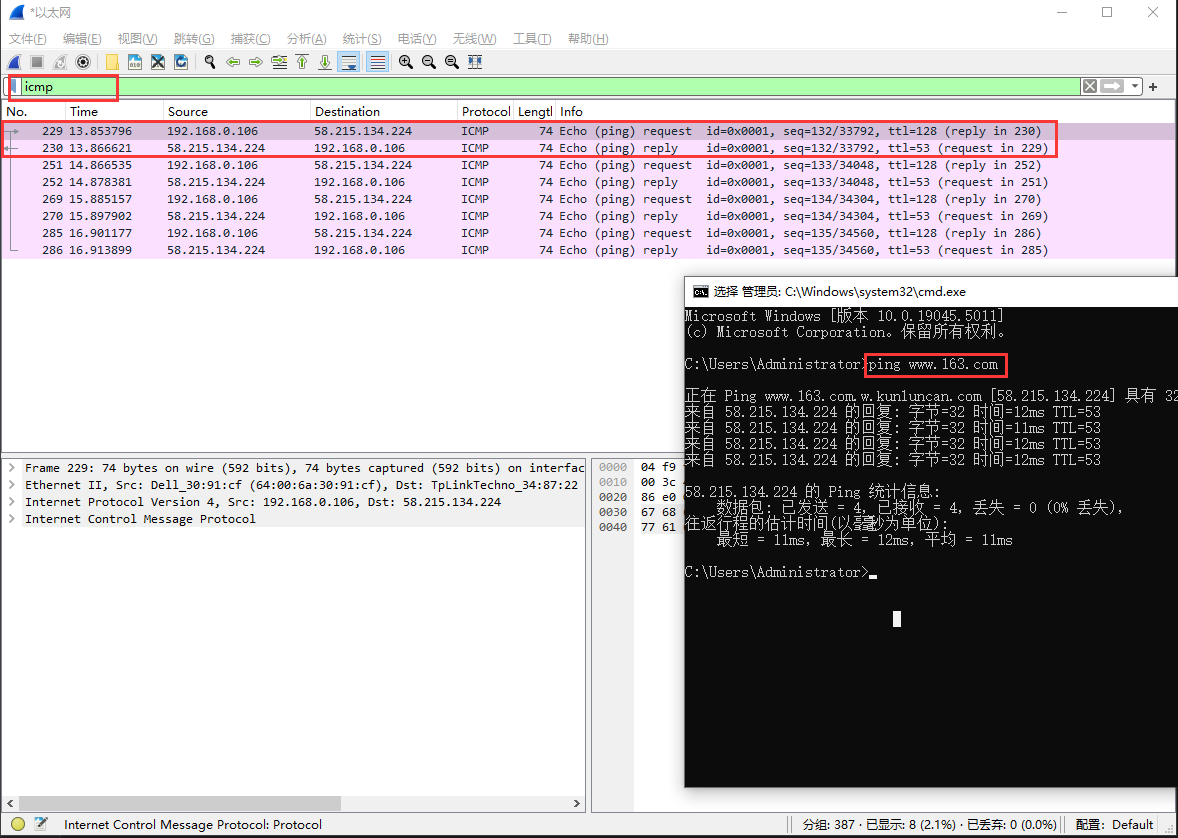The image size is (1178, 838).
Task: Apply the display filter arrow button
Action: point(1112,86)
